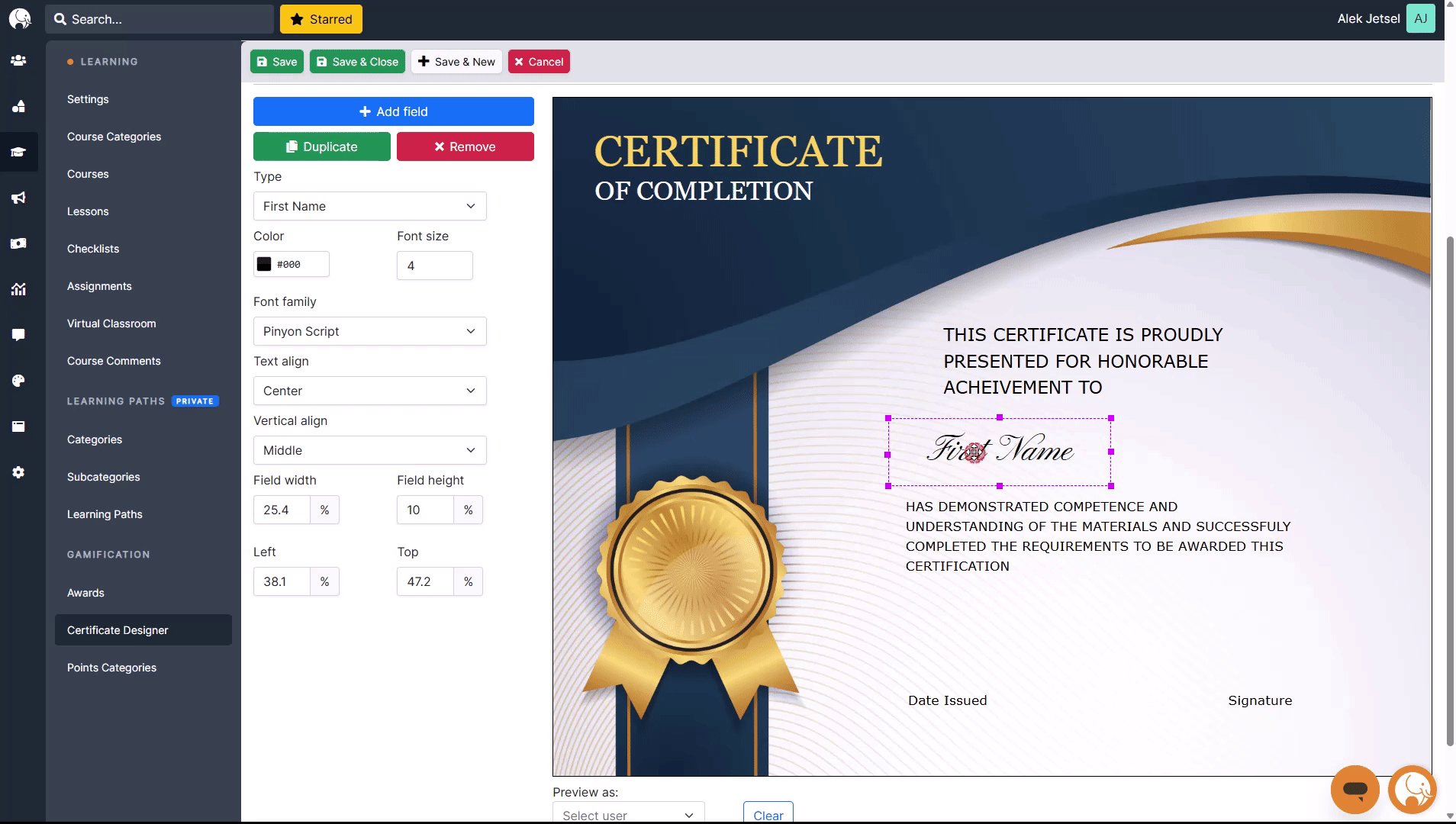Open the Font family Pinyon Script dropdown
This screenshot has height=824, width=1456.
point(369,331)
